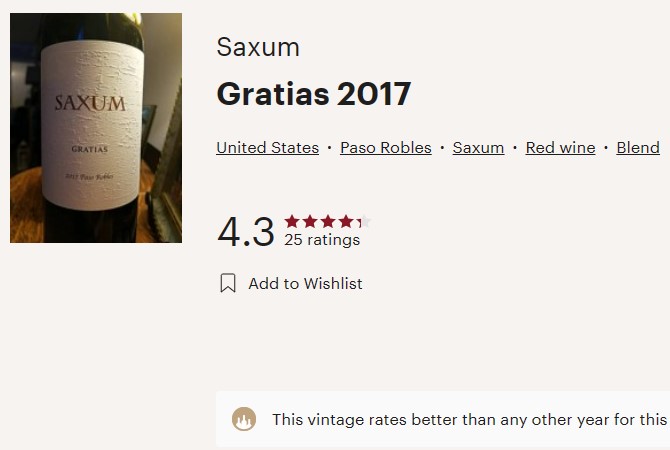Viewport: 670px width, 450px height.
Task: Open the Red wine category link
Action: coord(560,147)
